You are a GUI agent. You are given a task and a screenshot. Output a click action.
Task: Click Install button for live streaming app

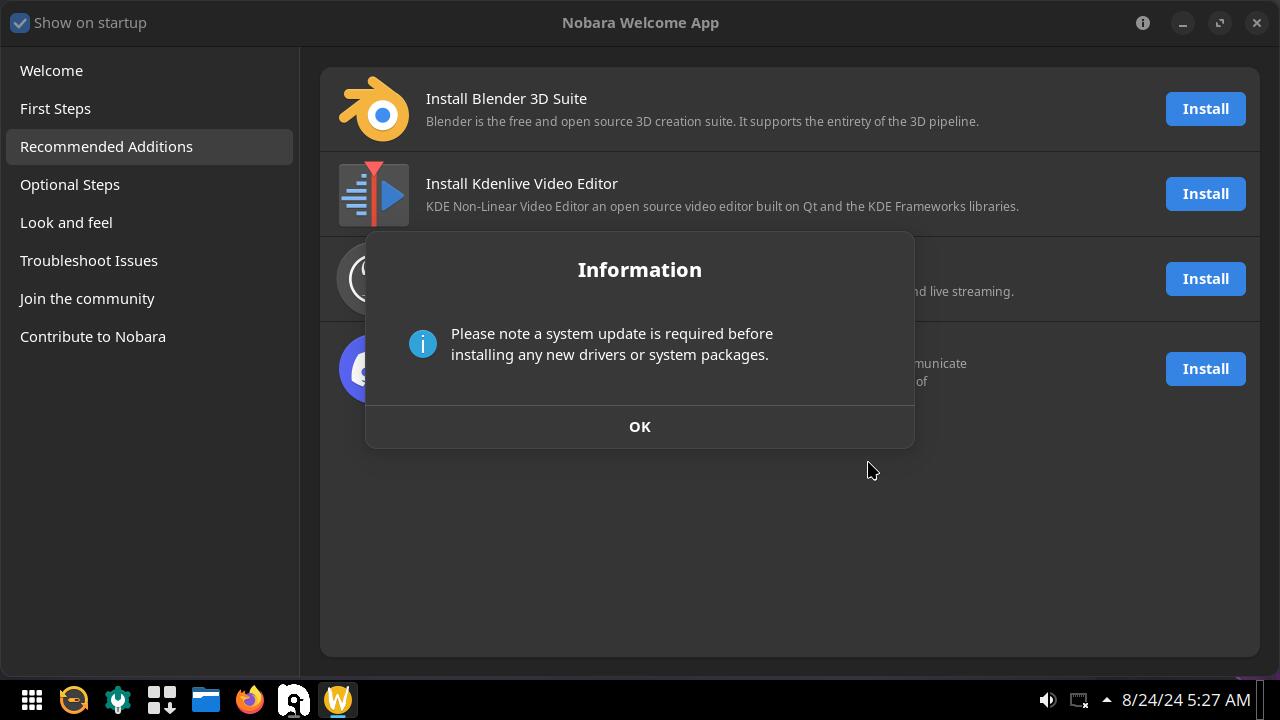pos(1205,279)
